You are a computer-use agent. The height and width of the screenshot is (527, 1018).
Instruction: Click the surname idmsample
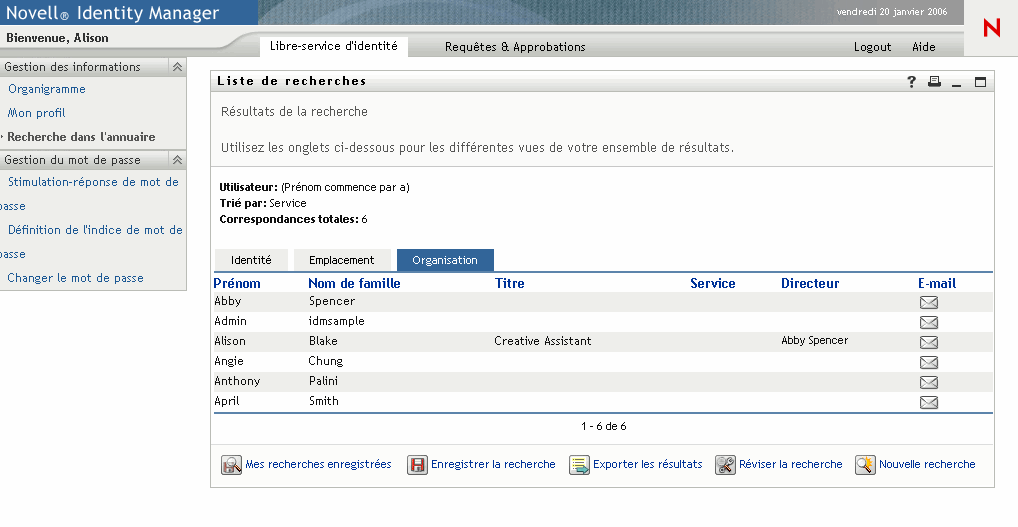[337, 321]
